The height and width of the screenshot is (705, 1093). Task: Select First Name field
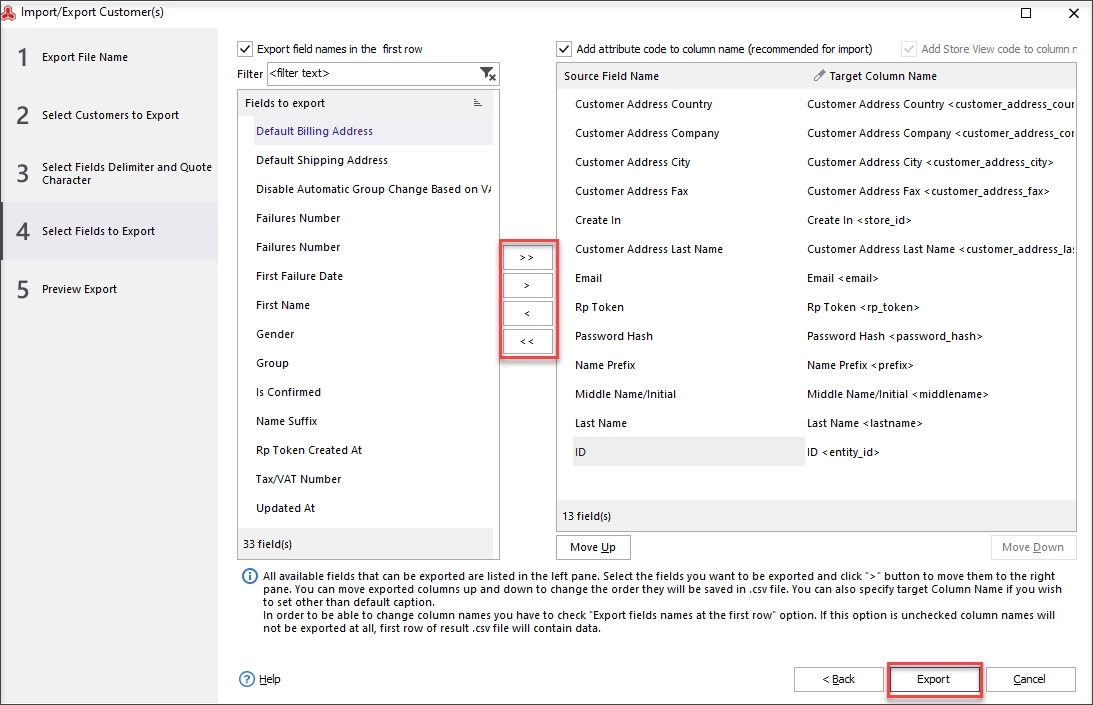point(373,305)
